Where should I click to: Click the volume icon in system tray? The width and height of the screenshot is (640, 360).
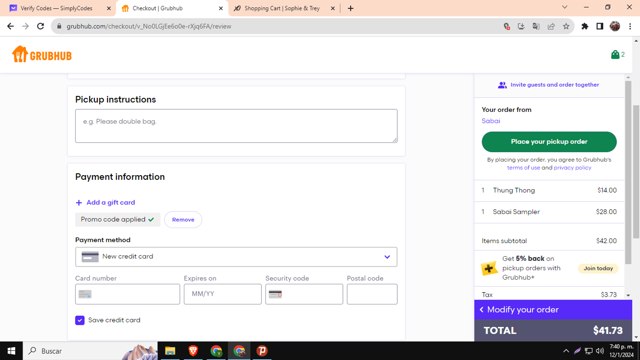(x=600, y=351)
